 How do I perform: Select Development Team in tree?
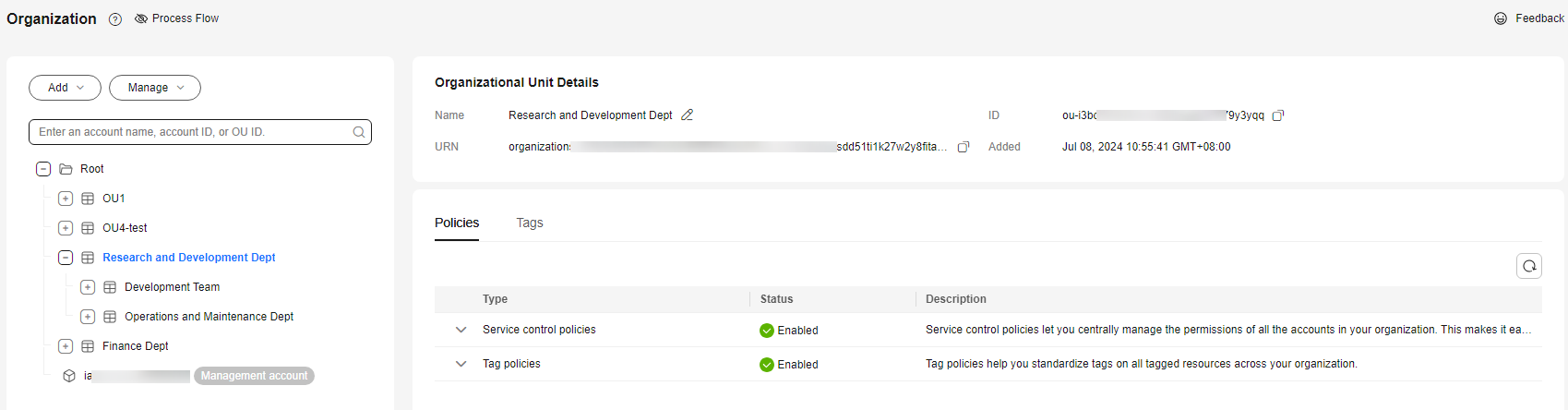pos(172,287)
